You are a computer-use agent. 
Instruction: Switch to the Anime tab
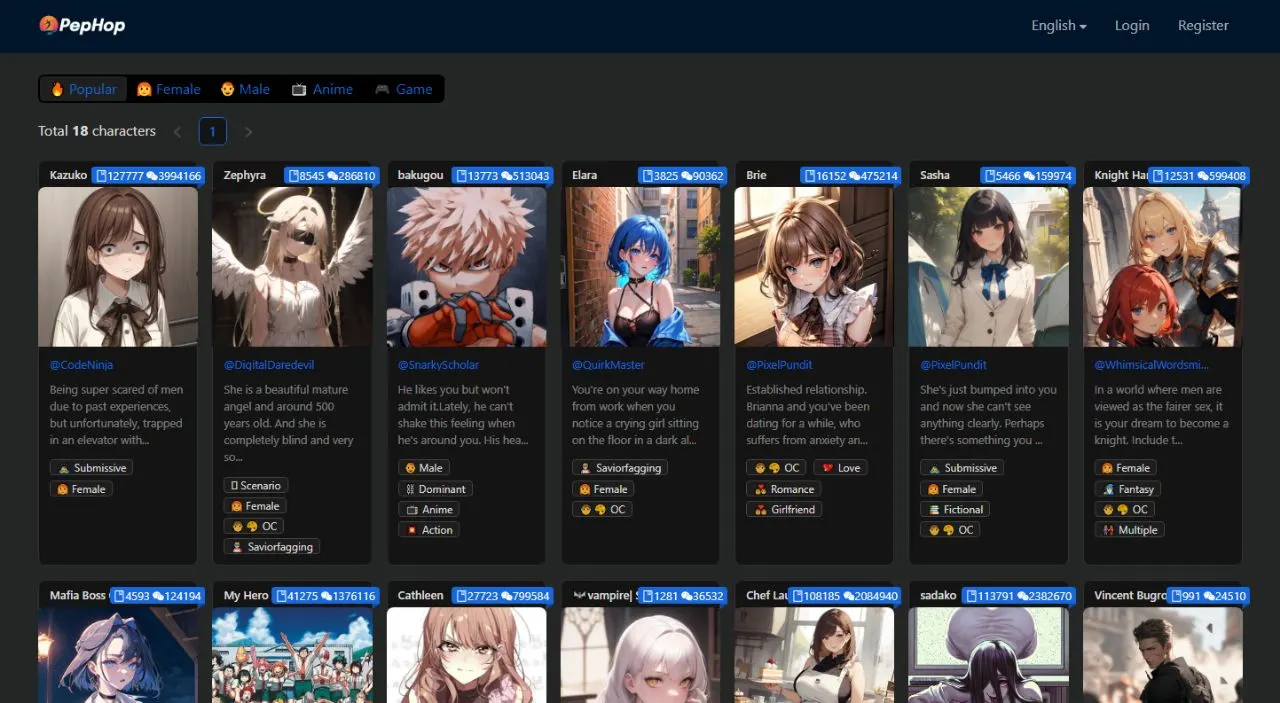[322, 89]
